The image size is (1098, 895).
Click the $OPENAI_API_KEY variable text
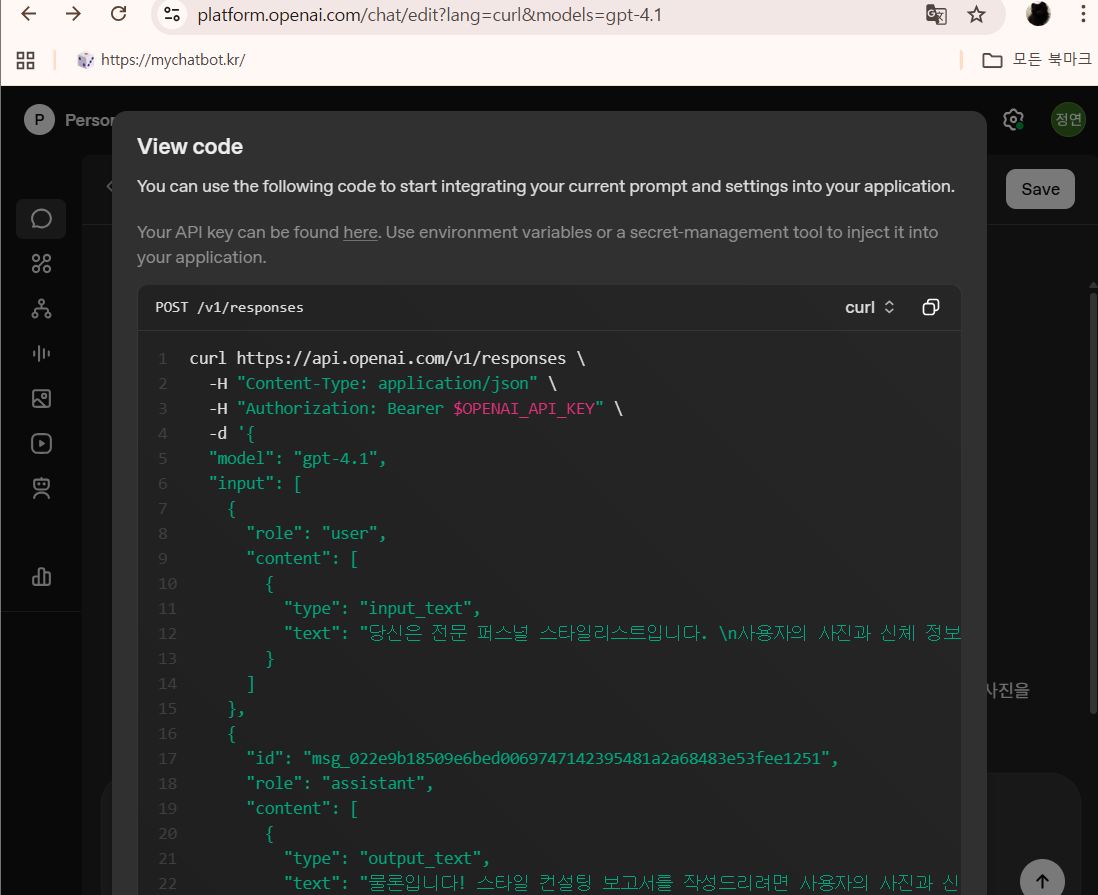click(523, 408)
